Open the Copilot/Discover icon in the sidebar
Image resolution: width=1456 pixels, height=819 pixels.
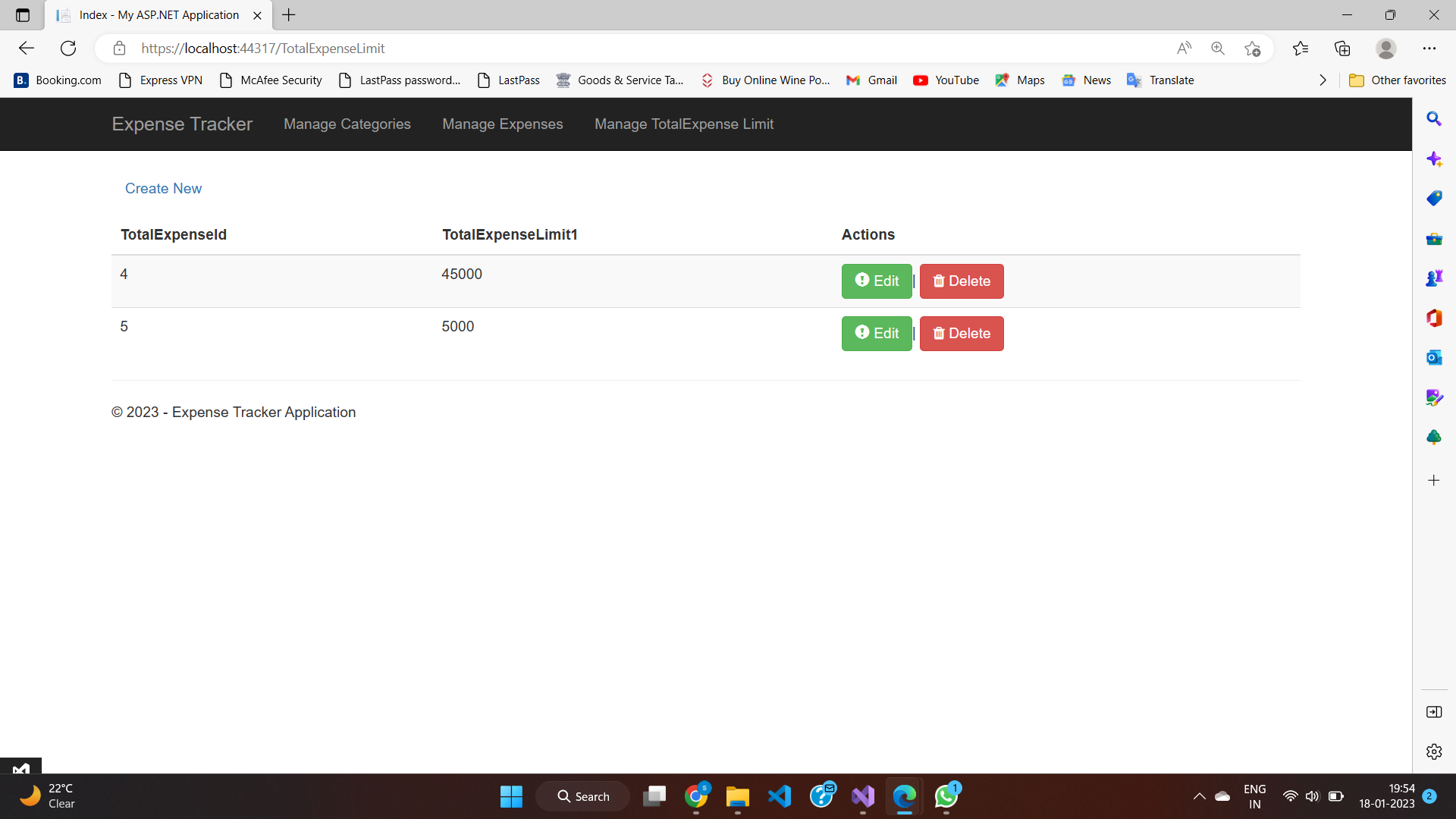click(x=1435, y=159)
